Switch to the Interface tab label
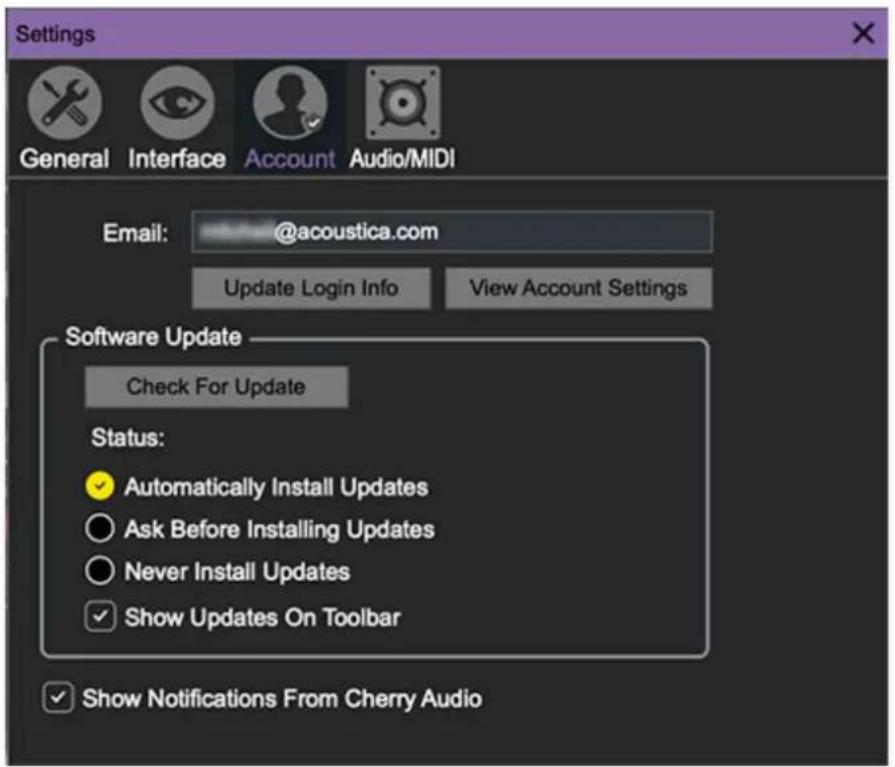Image resolution: width=895 pixels, height=767 pixels. [x=177, y=159]
